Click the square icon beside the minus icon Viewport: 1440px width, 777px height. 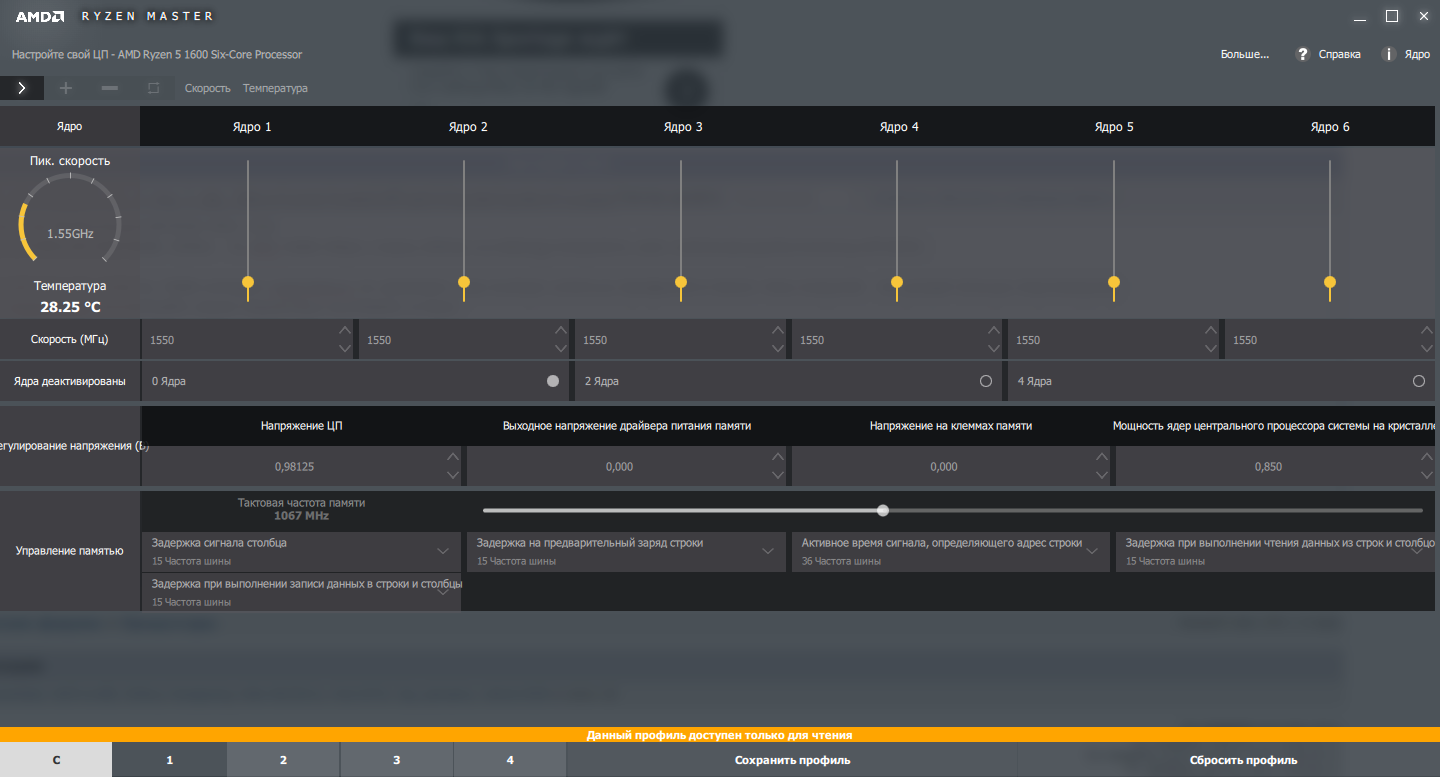[x=153, y=88]
